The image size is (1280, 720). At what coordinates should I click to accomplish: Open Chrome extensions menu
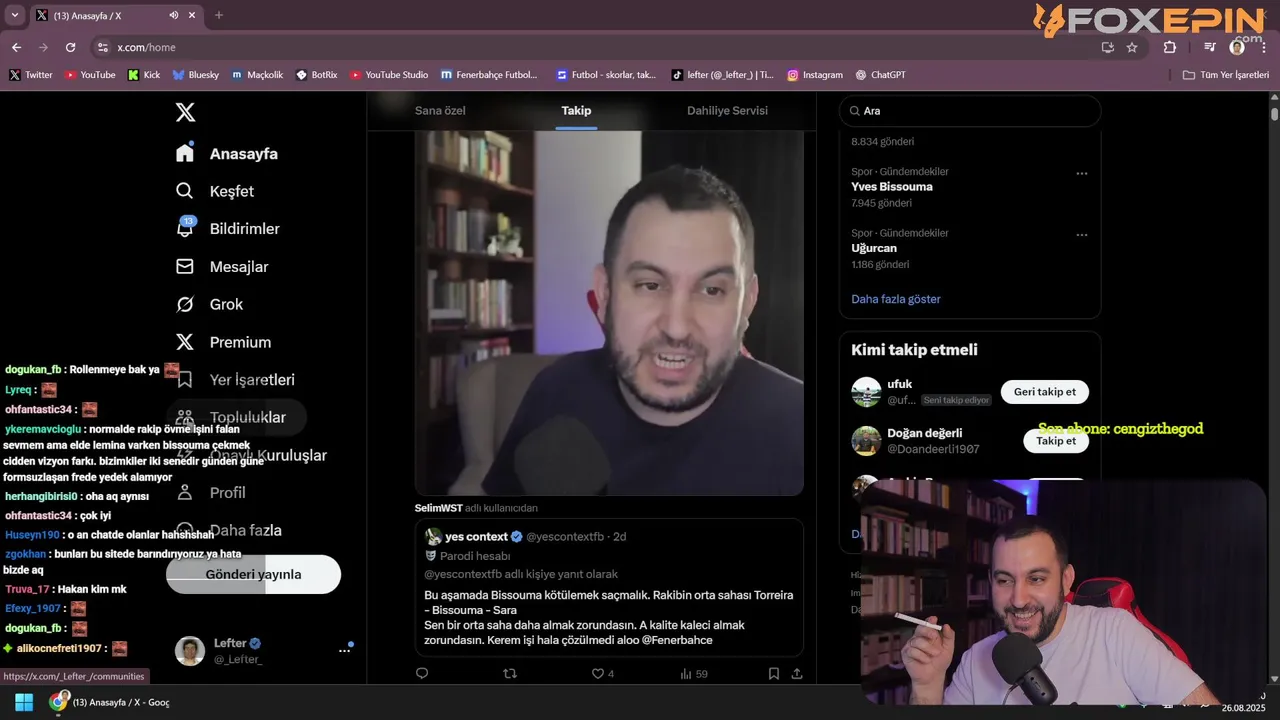1170,47
